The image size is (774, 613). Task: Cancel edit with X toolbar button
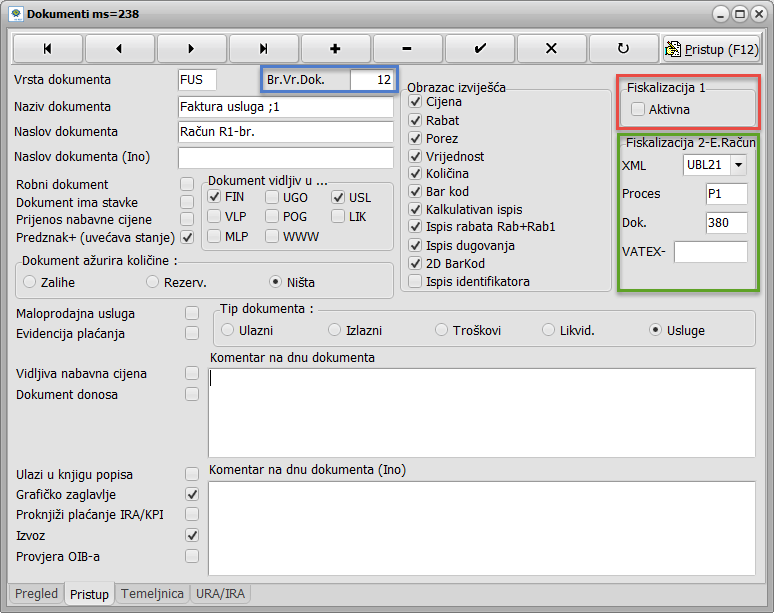[x=551, y=48]
